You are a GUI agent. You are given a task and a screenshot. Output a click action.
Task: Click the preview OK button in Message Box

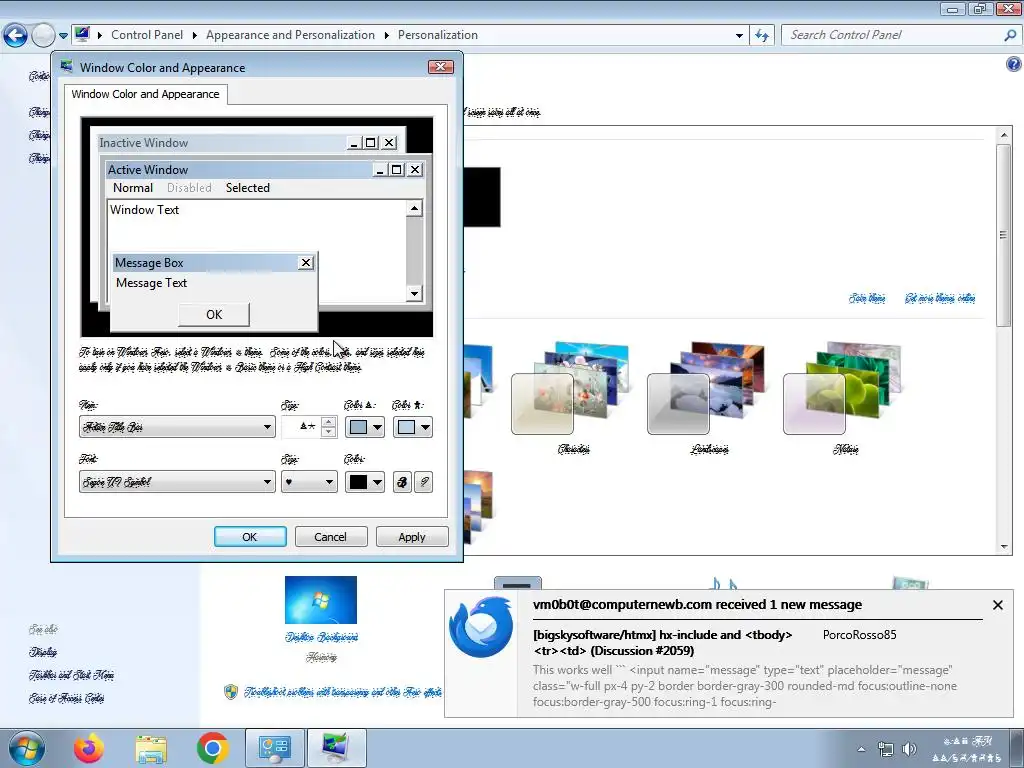214,315
